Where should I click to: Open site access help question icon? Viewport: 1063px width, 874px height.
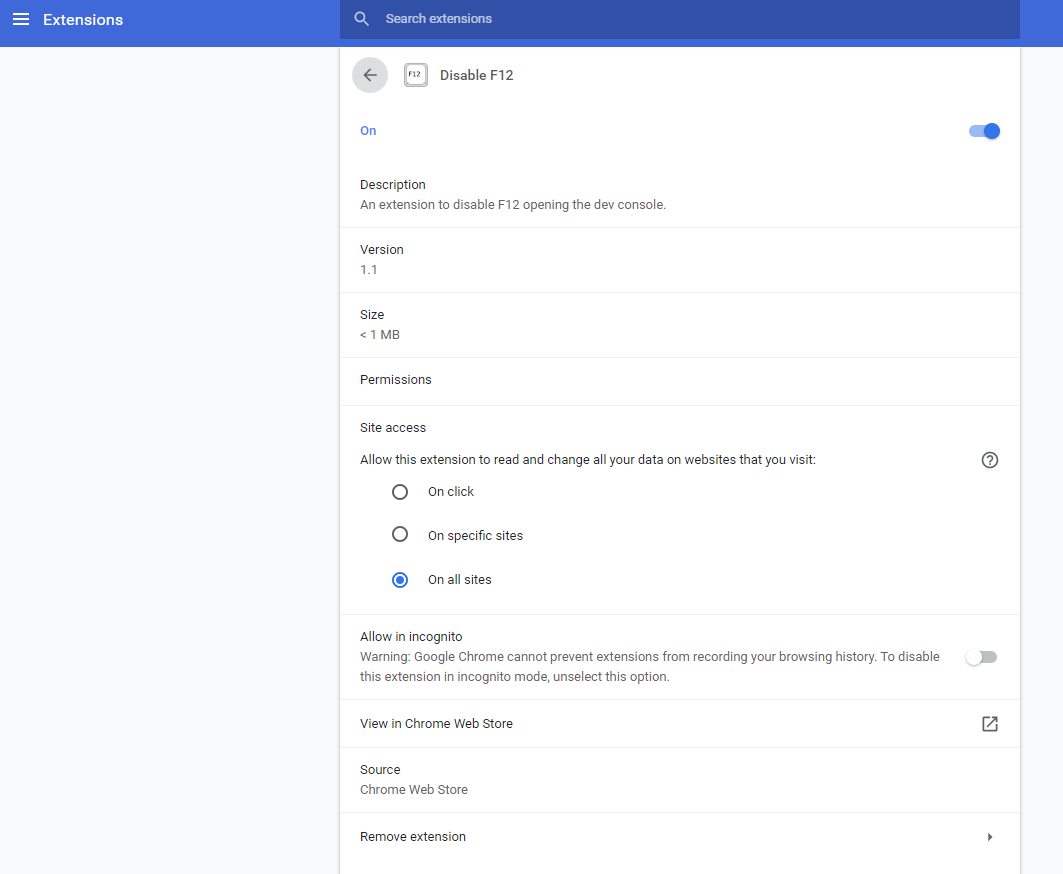point(989,460)
